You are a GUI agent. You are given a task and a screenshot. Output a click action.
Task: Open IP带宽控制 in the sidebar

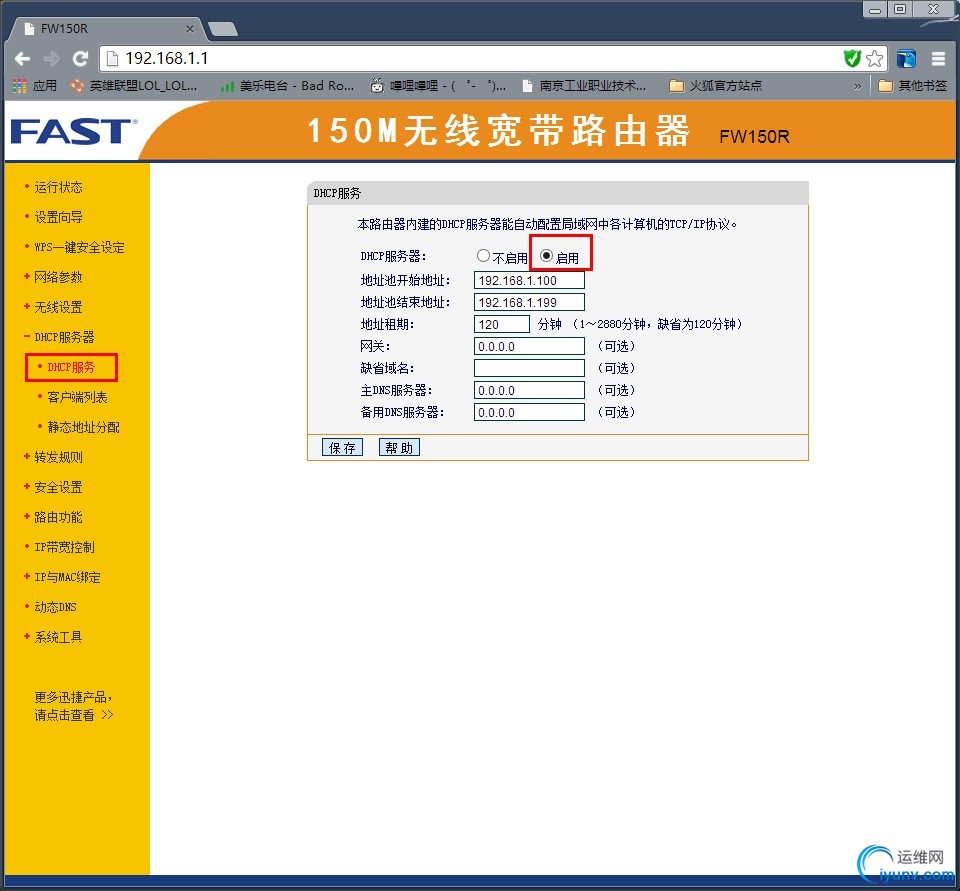point(64,547)
